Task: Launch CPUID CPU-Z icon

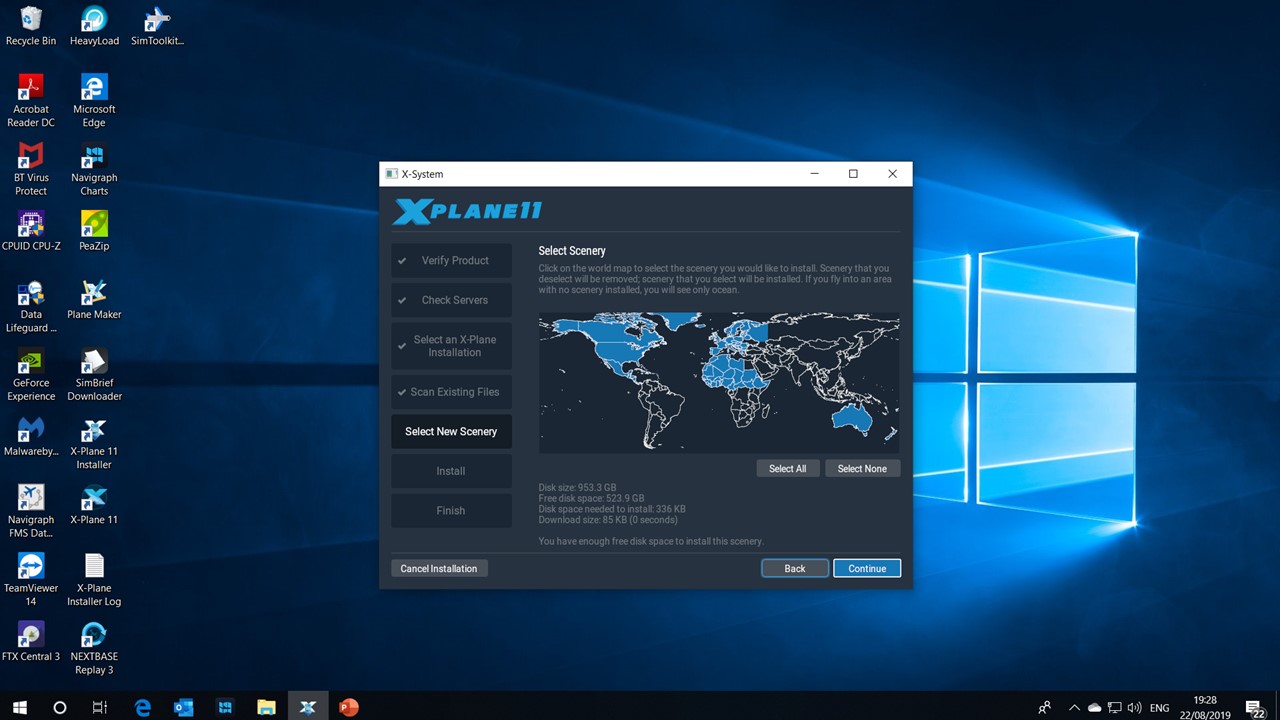Action: (x=31, y=231)
